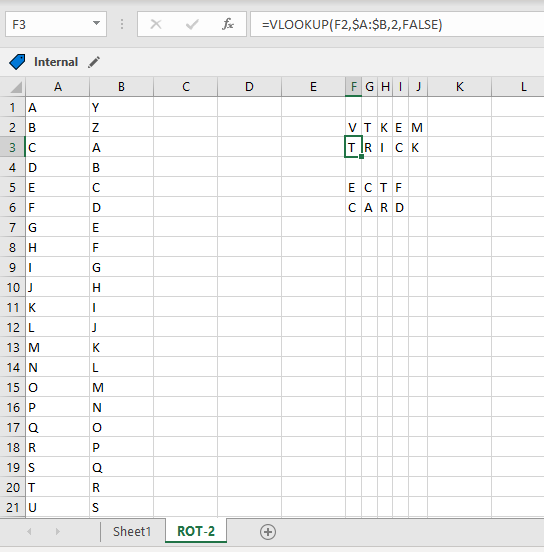Image resolution: width=544 pixels, height=552 pixels.
Task: Click the Internal label text
Action: (56, 62)
